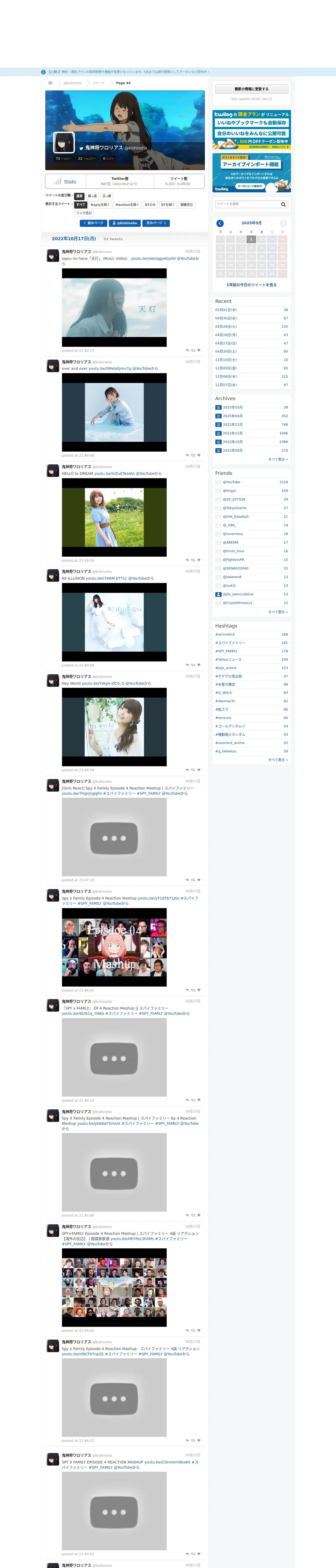
Task: Like the sajou no hana 天灯 tweet
Action: click(199, 351)
